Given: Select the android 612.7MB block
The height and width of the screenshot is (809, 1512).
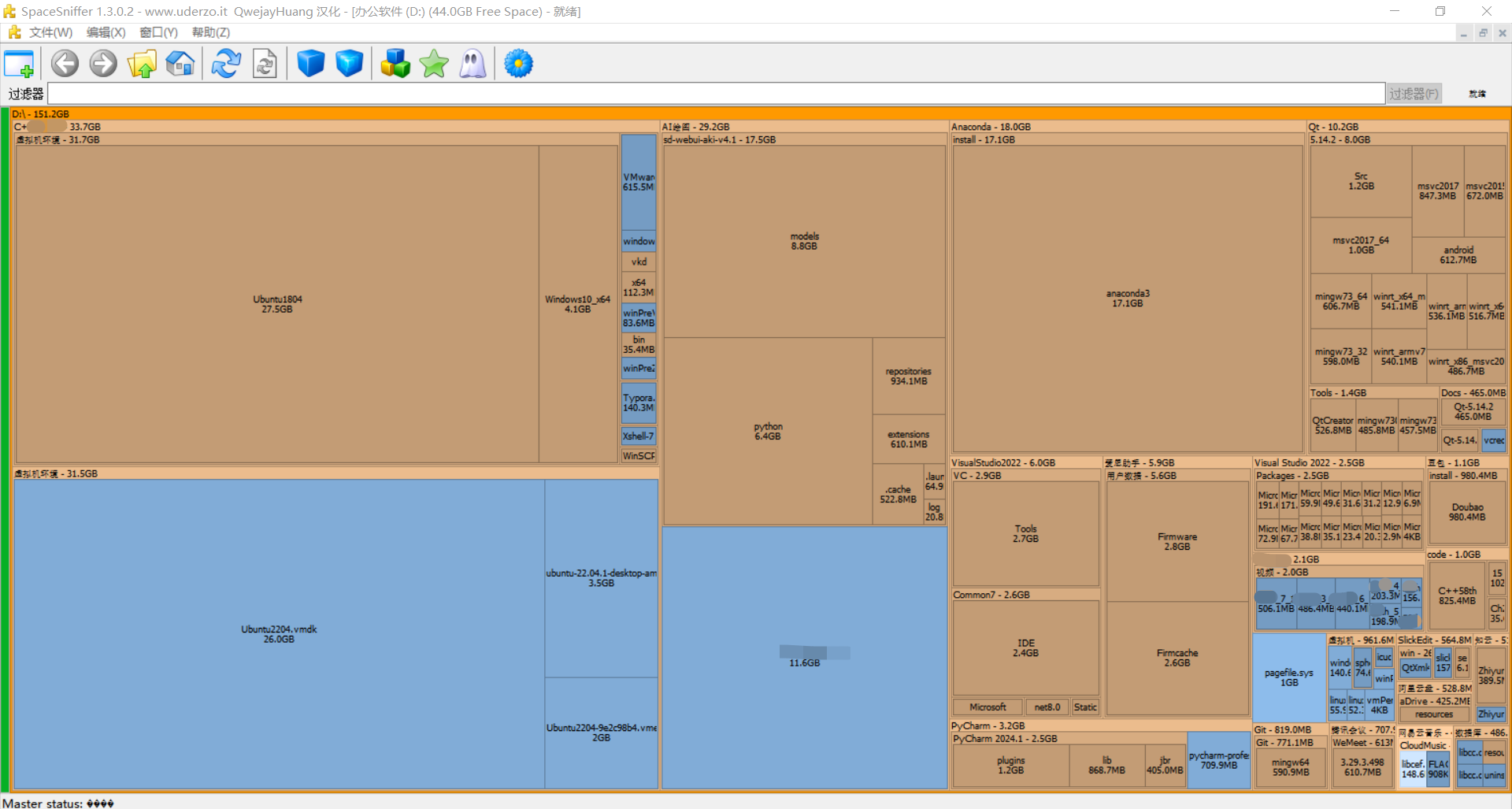Looking at the screenshot, I should tap(1458, 254).
